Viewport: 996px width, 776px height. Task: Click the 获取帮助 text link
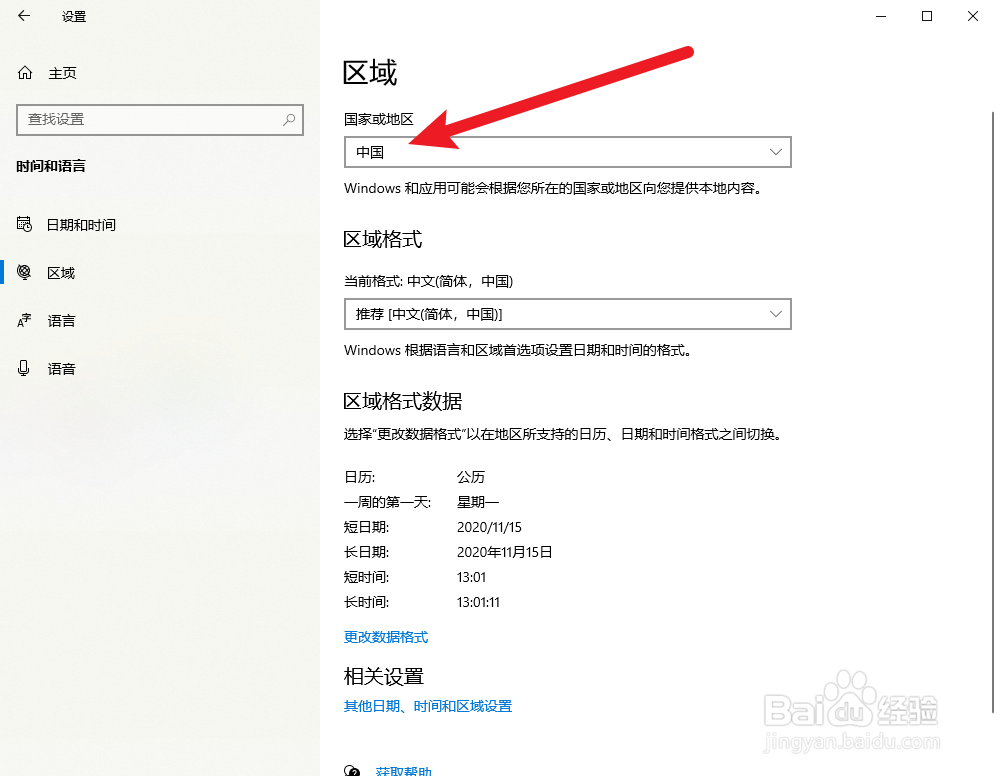tap(401, 771)
